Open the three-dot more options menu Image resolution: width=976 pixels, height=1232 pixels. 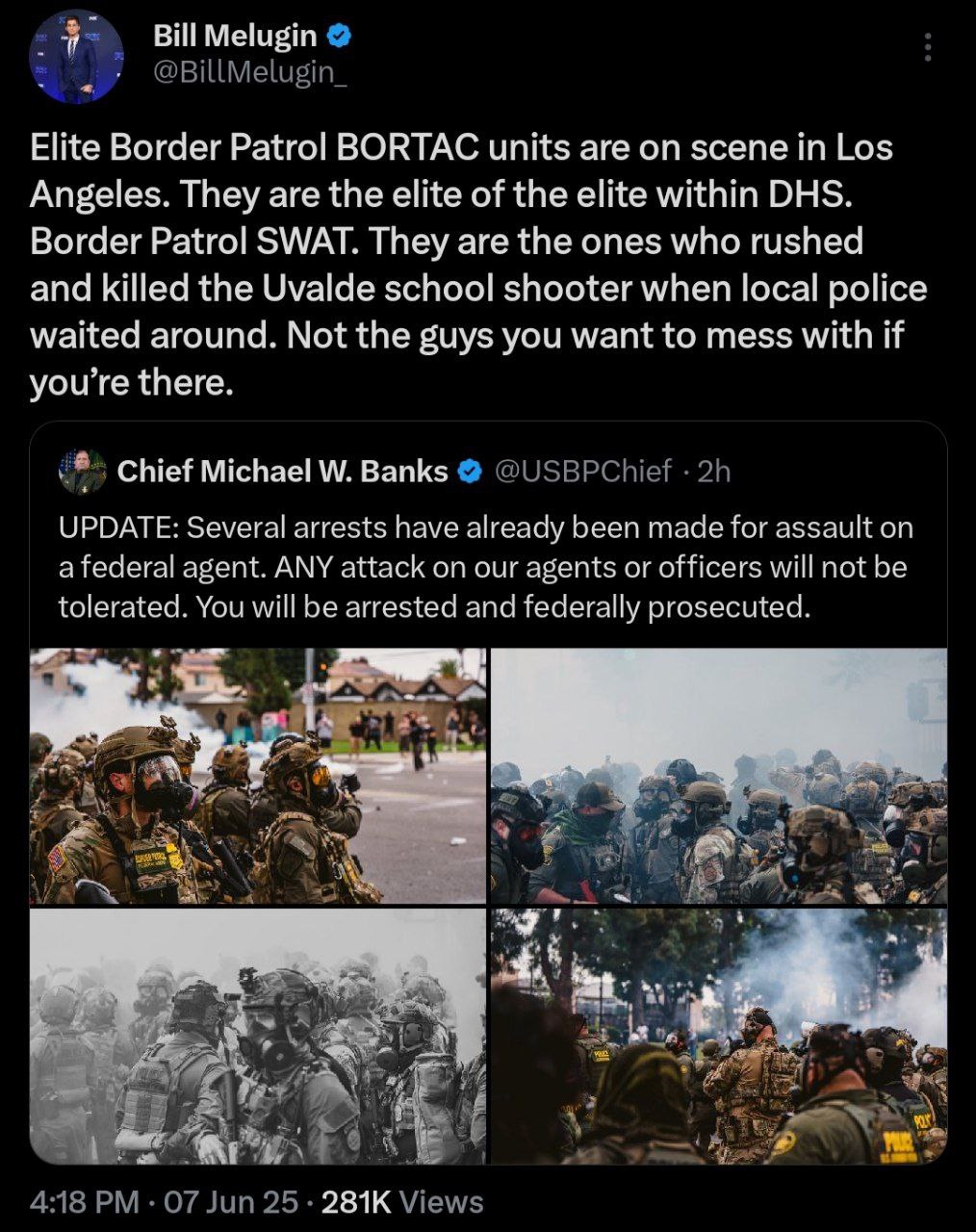[928, 47]
